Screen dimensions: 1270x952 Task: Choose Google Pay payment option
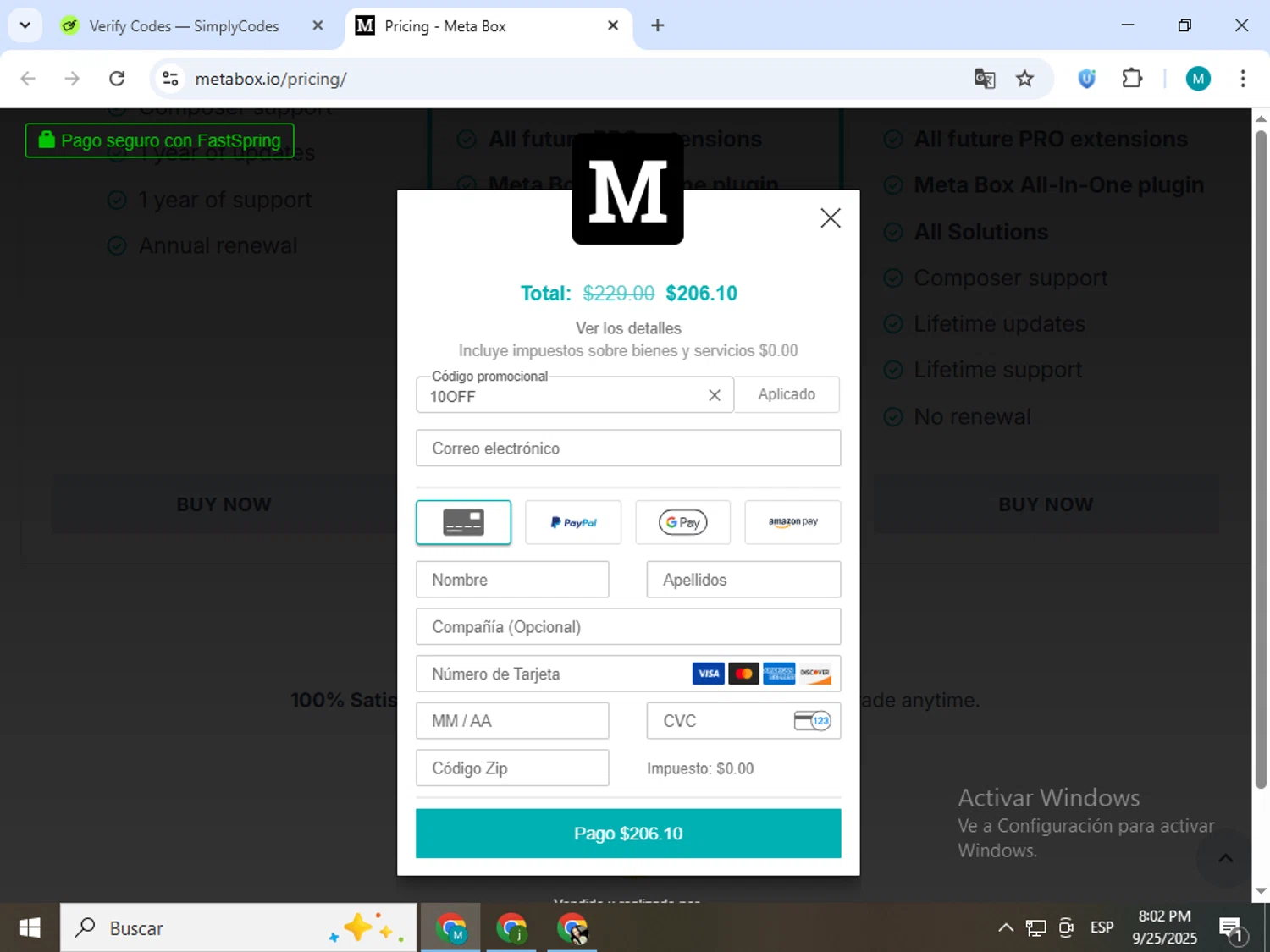tap(683, 522)
